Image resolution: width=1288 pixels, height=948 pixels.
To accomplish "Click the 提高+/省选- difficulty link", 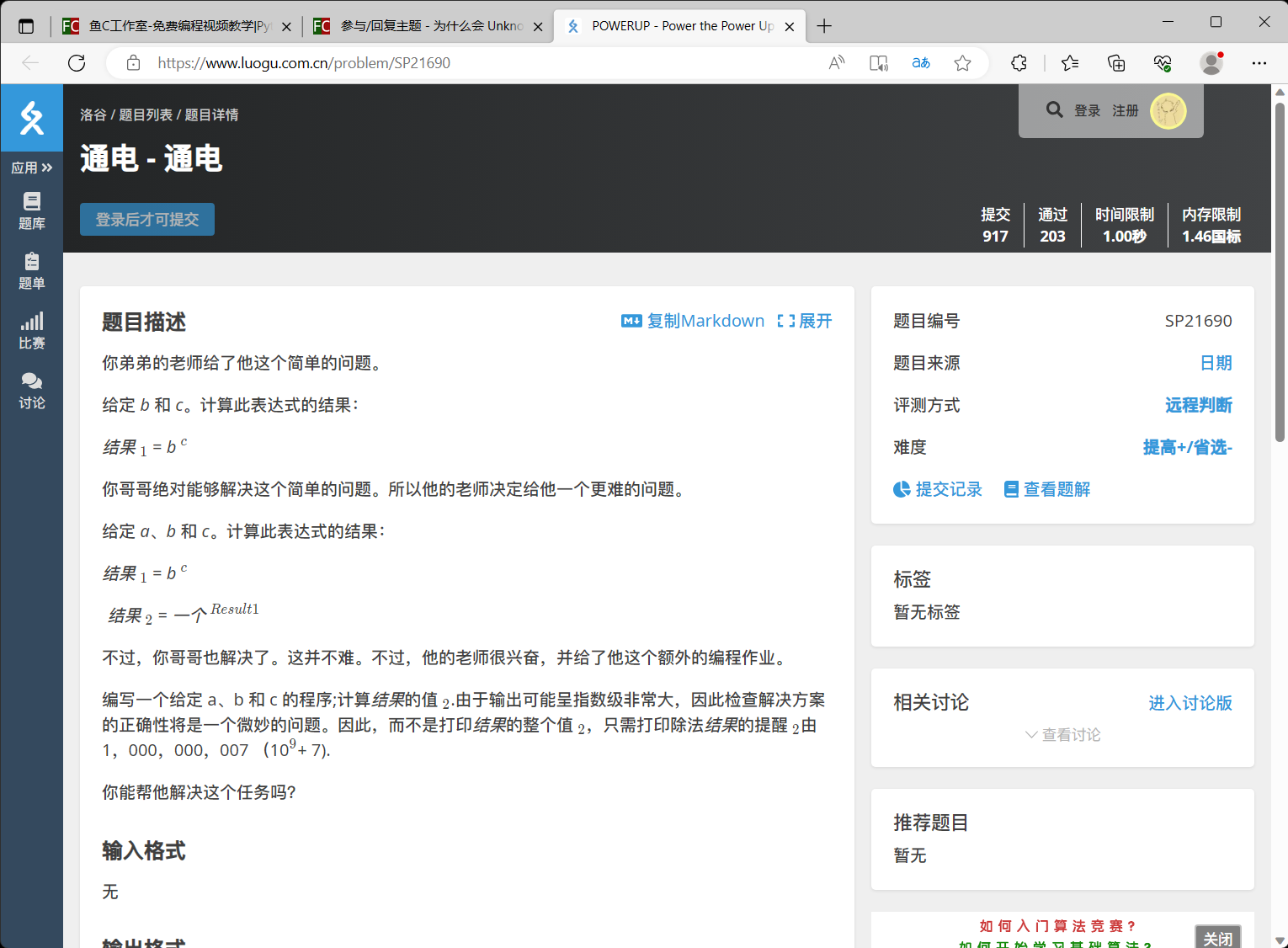I will pyautogui.click(x=1187, y=447).
